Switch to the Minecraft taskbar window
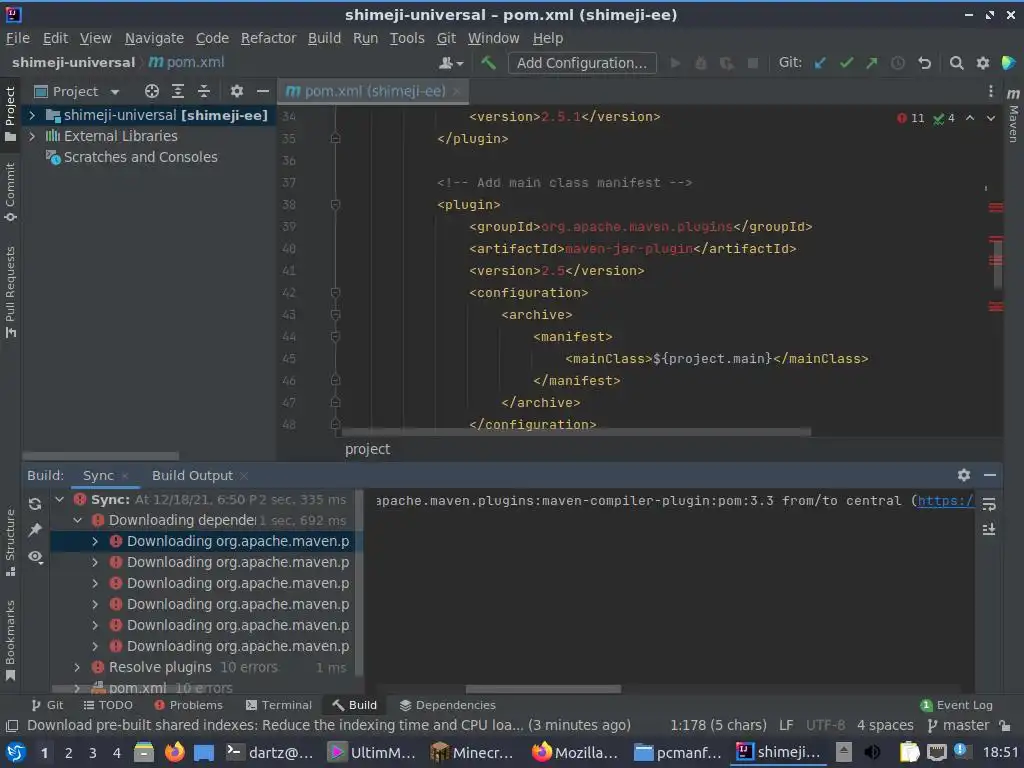The height and width of the screenshot is (768, 1024). [472, 752]
